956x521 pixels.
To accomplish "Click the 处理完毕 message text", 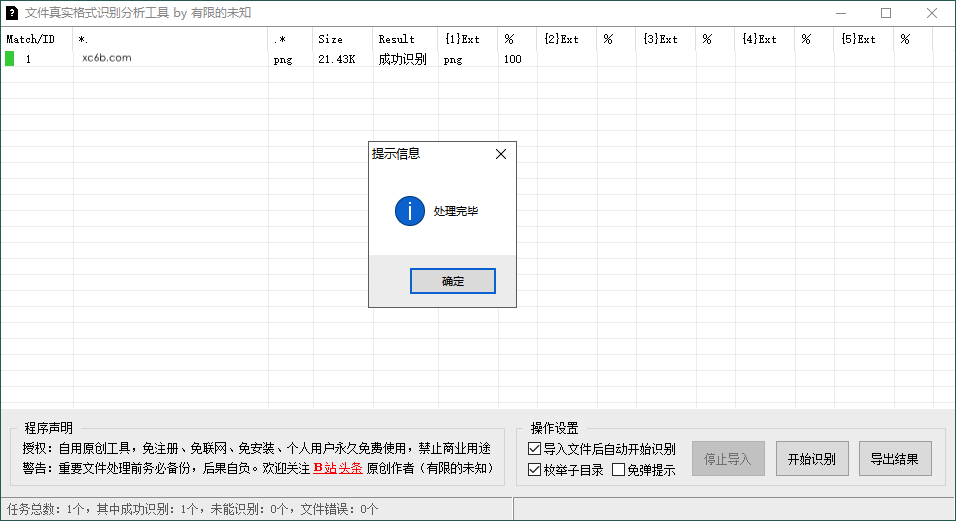I will click(x=455, y=211).
